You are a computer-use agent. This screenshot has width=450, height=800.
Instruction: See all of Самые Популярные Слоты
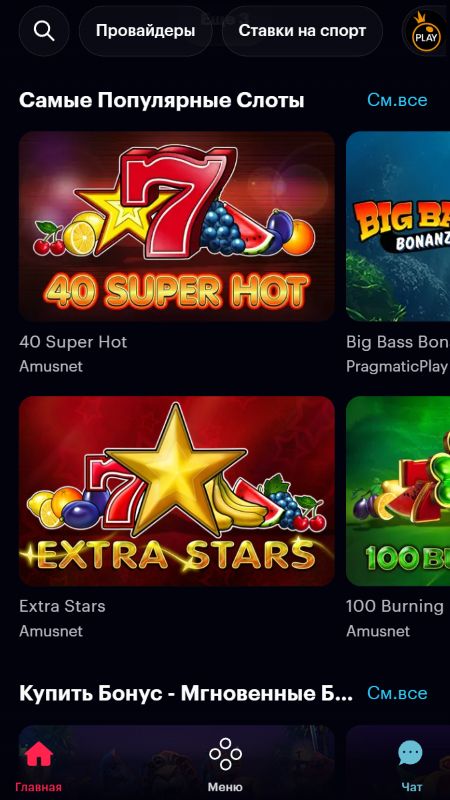point(397,100)
